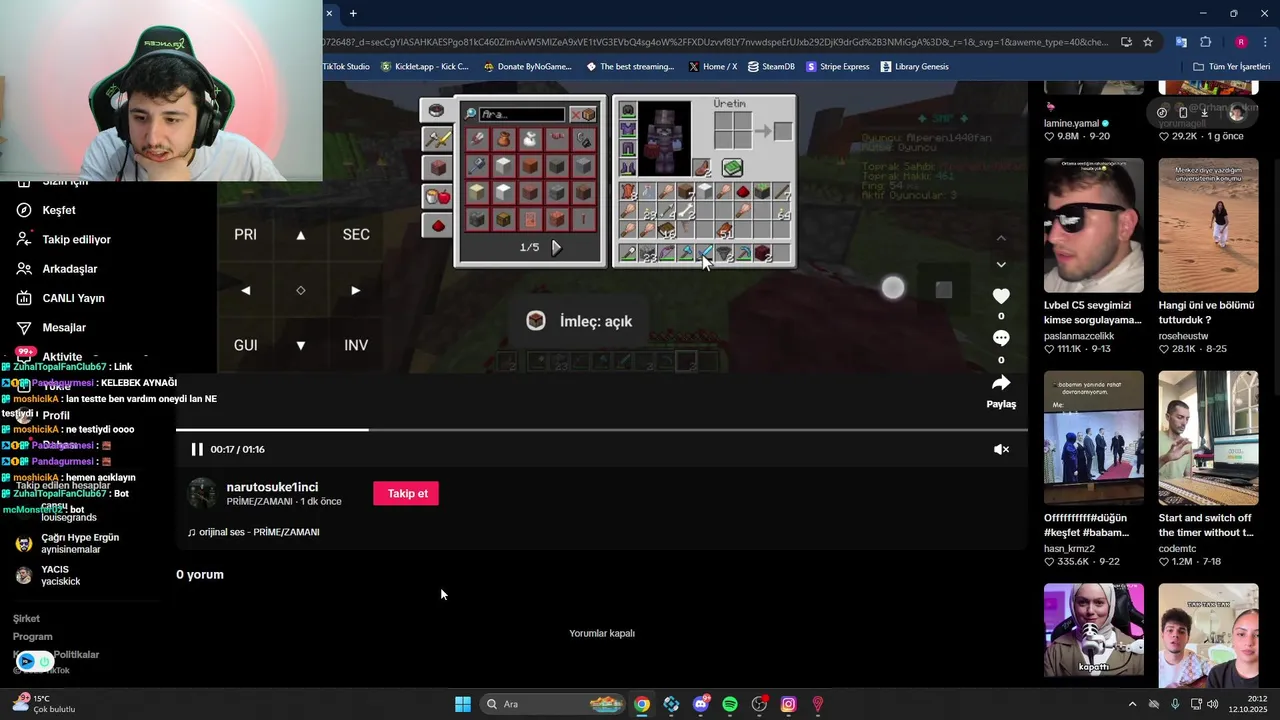Go to the next video with the down chevron

(1001, 265)
